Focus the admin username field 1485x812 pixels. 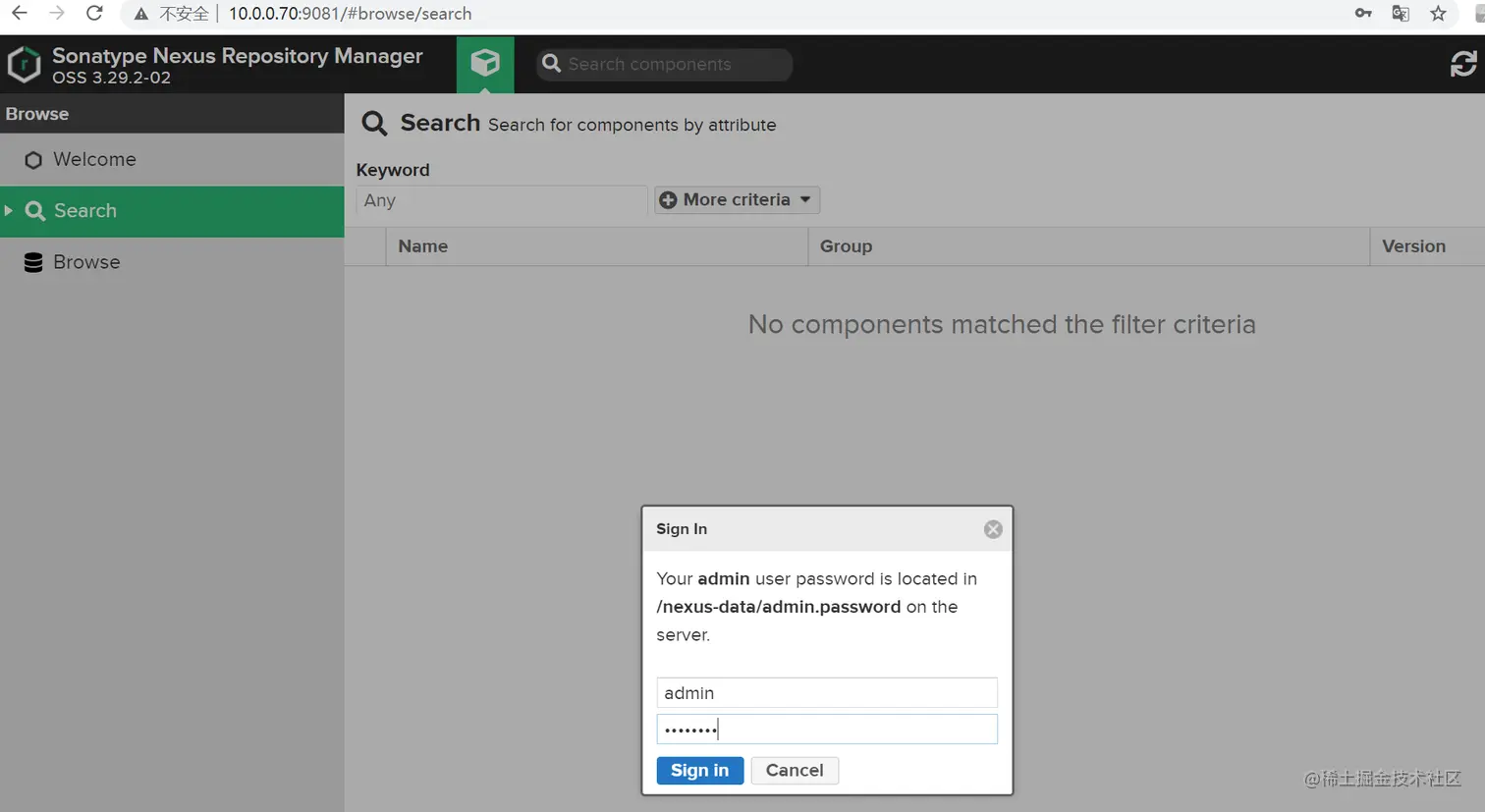[826, 693]
